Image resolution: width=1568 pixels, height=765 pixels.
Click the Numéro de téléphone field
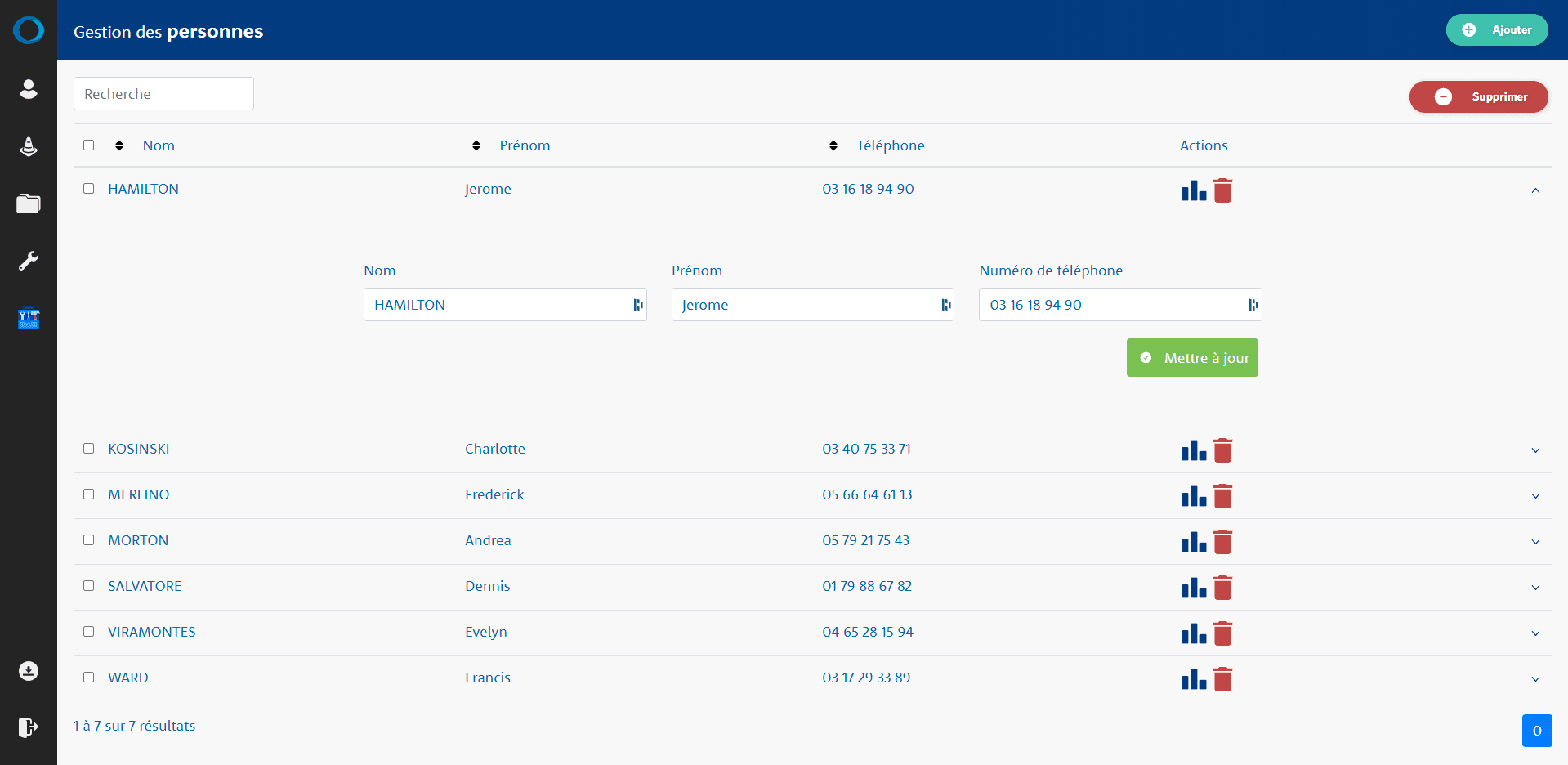(x=1120, y=305)
